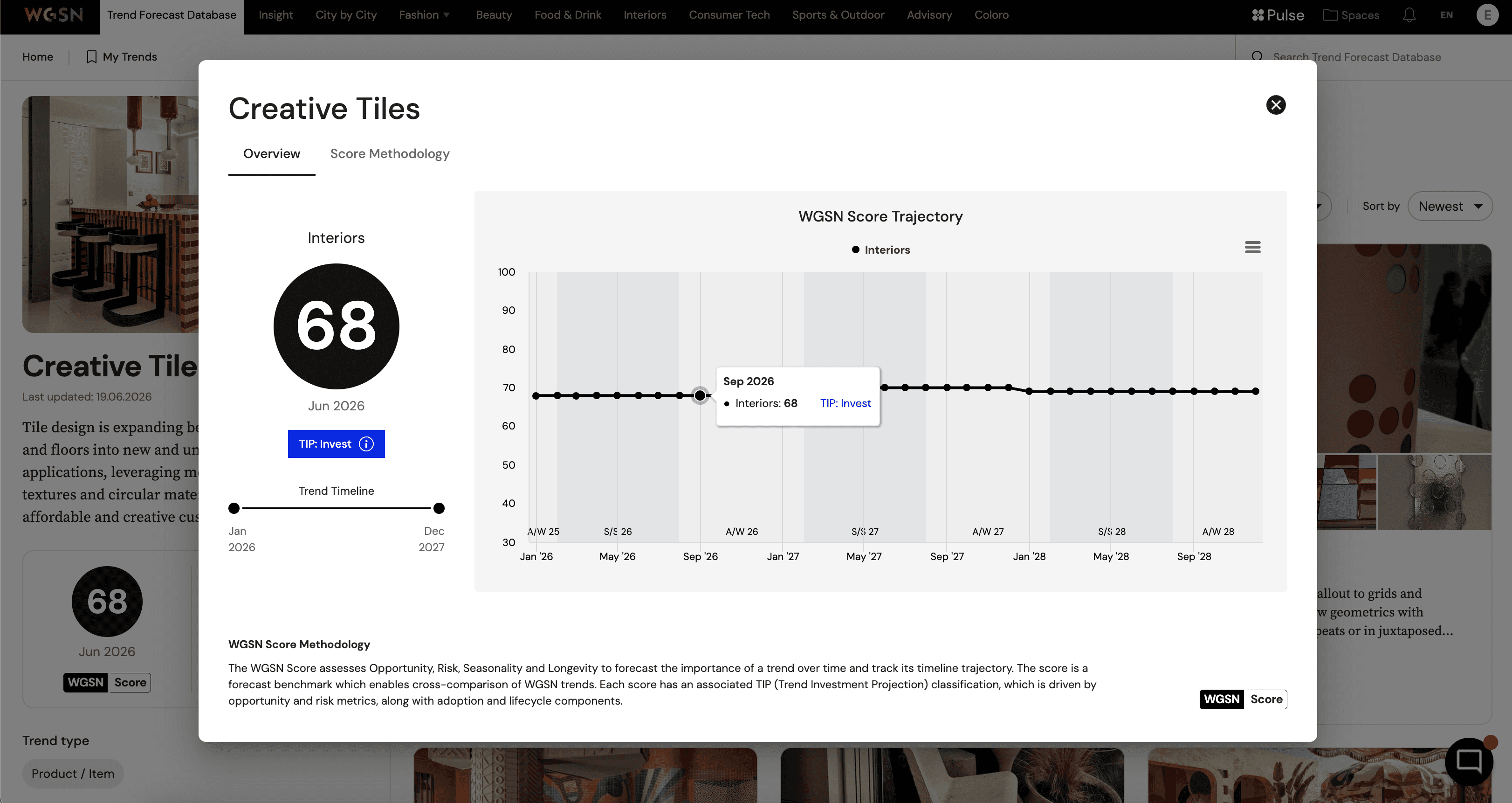The width and height of the screenshot is (1512, 803).
Task: Click the WGSN Score Trajectory chart title
Action: [880, 216]
